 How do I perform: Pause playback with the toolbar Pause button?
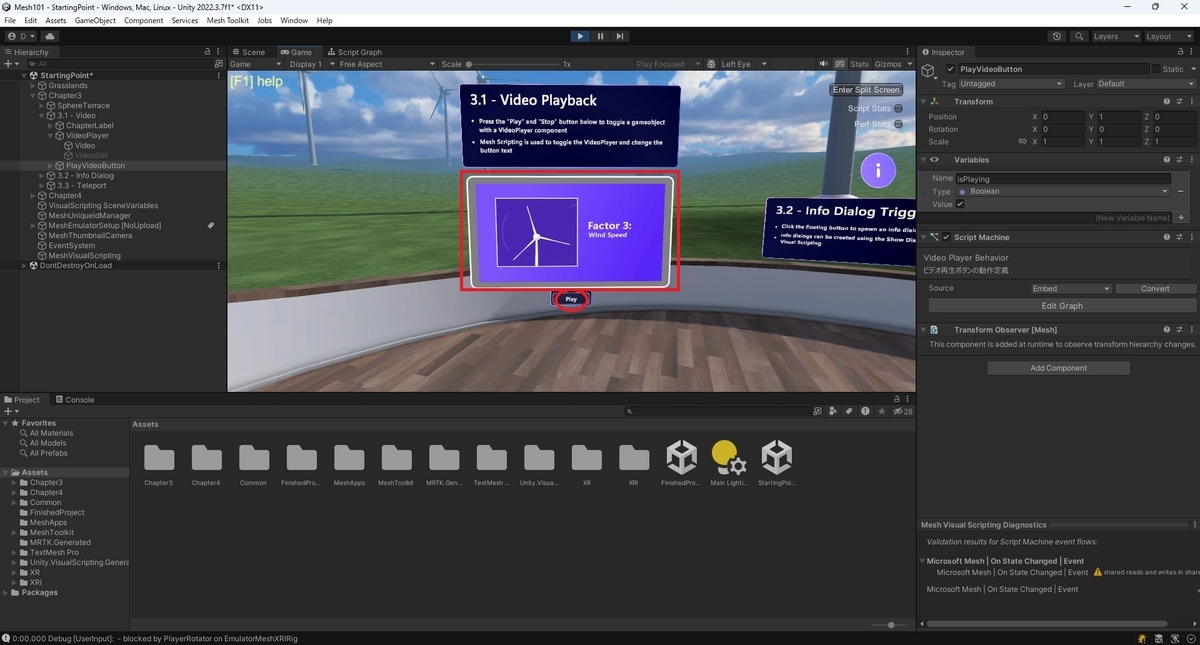600,36
